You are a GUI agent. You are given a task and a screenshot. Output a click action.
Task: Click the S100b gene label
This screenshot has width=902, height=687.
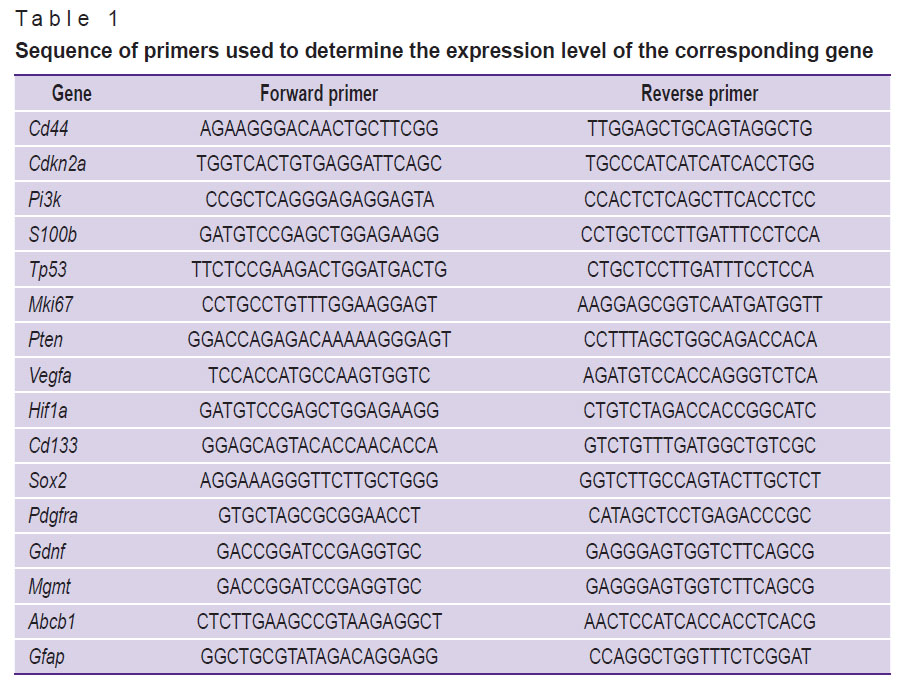pyautogui.click(x=52, y=235)
